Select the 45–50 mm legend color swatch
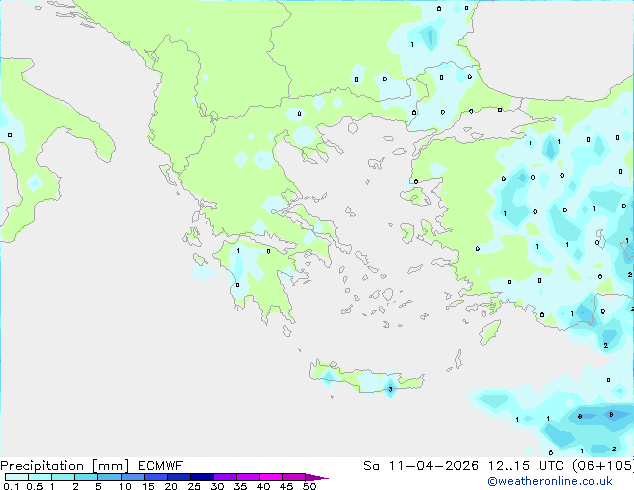The height and width of the screenshot is (490, 634). 294,477
